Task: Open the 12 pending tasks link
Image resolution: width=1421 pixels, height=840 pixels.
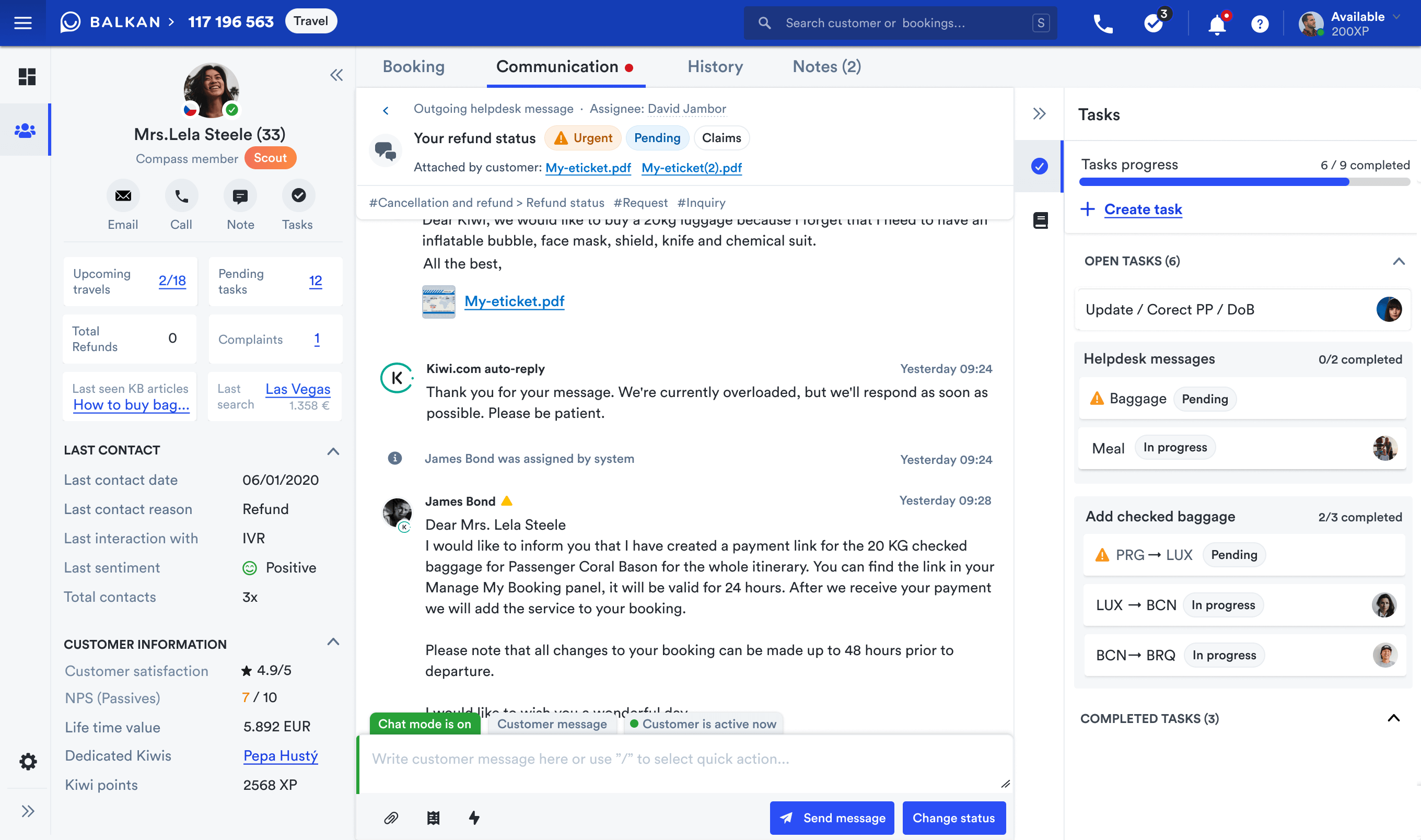Action: point(316,281)
